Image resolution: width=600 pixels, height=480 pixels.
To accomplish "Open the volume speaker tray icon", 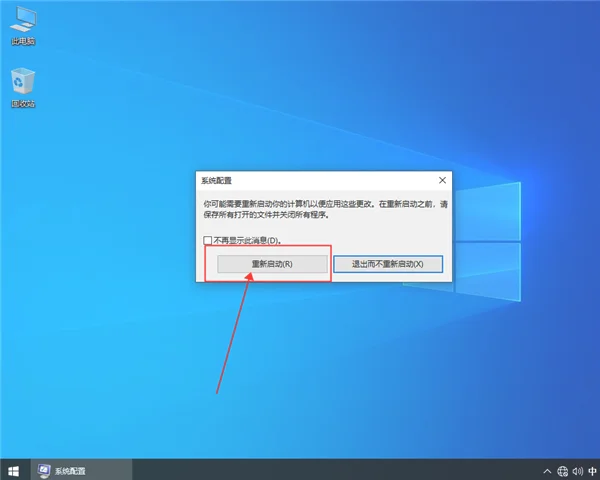I will point(577,471).
